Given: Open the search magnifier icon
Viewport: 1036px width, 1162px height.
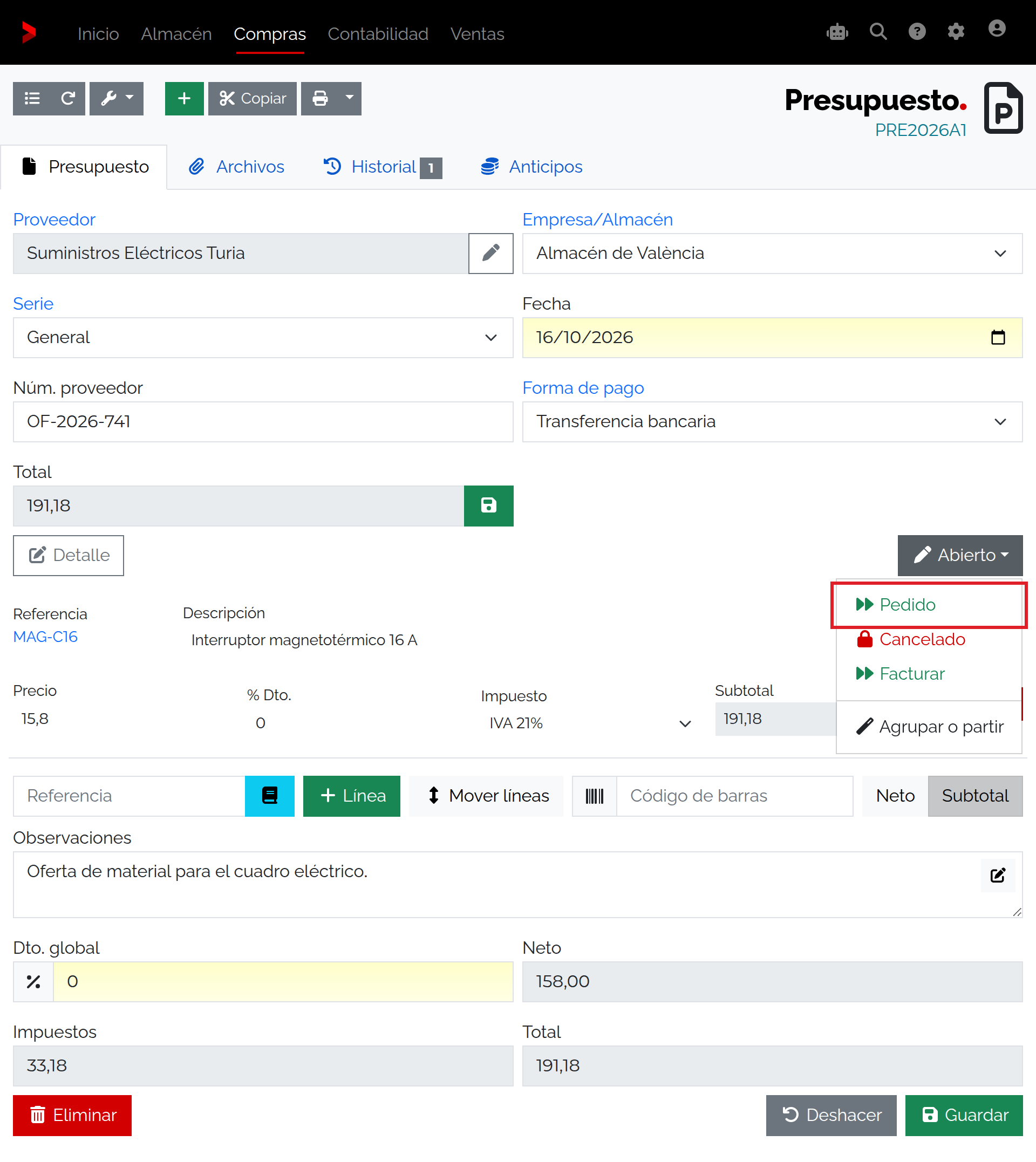Looking at the screenshot, I should tap(878, 32).
